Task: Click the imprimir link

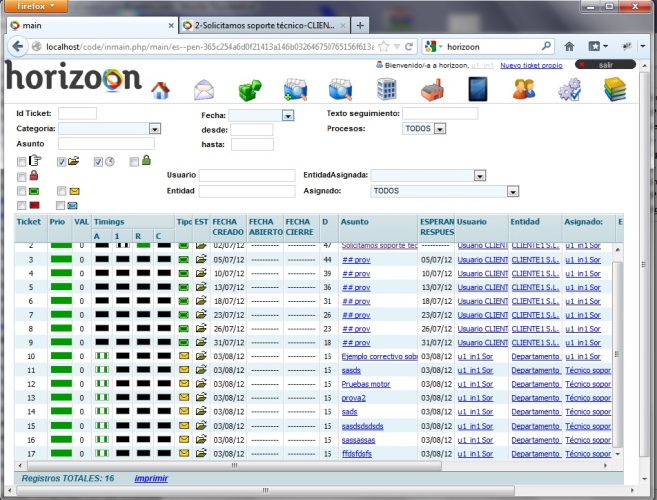Action: (x=151, y=478)
